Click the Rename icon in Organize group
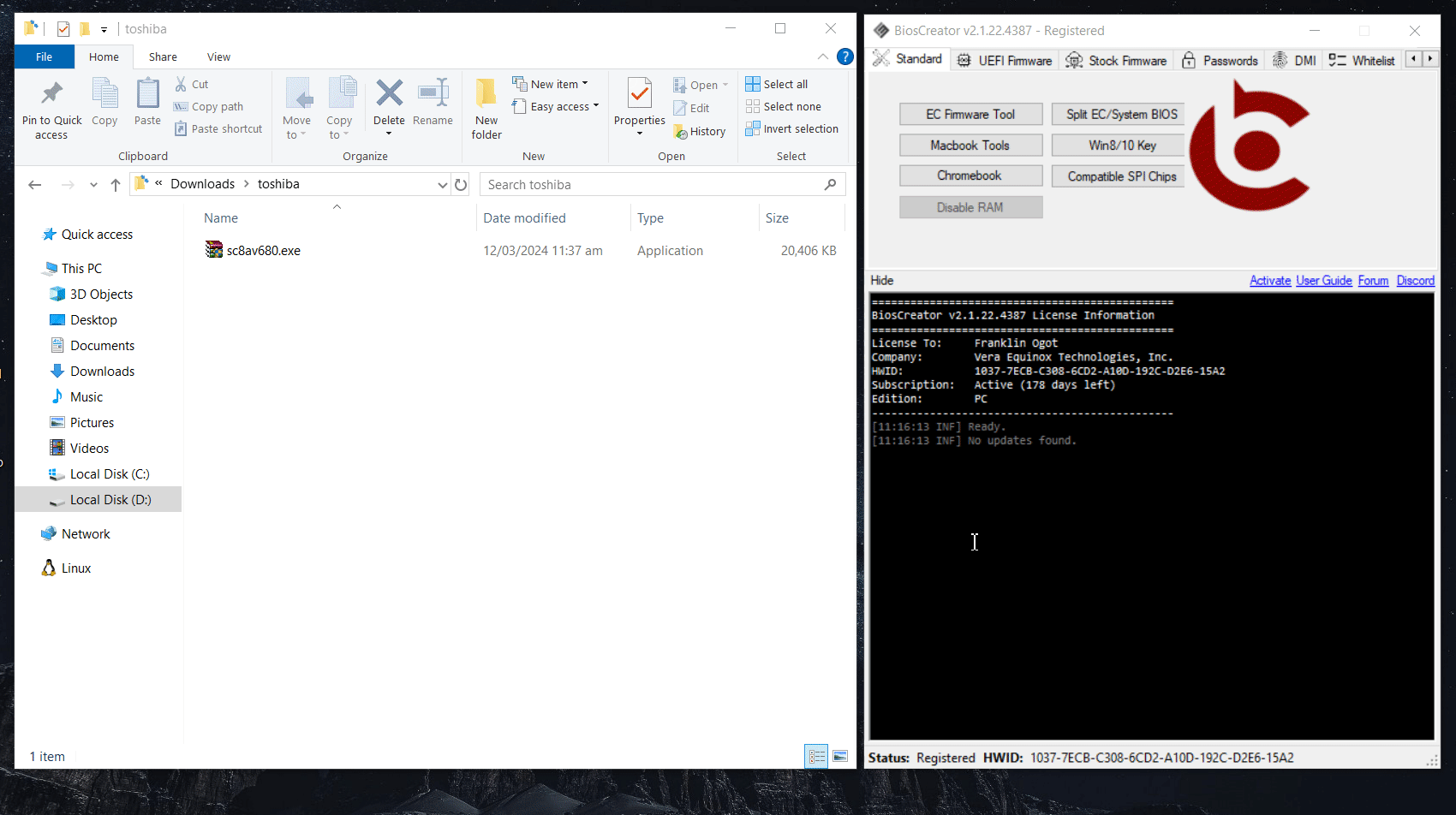This screenshot has width=1456, height=815. point(433,93)
